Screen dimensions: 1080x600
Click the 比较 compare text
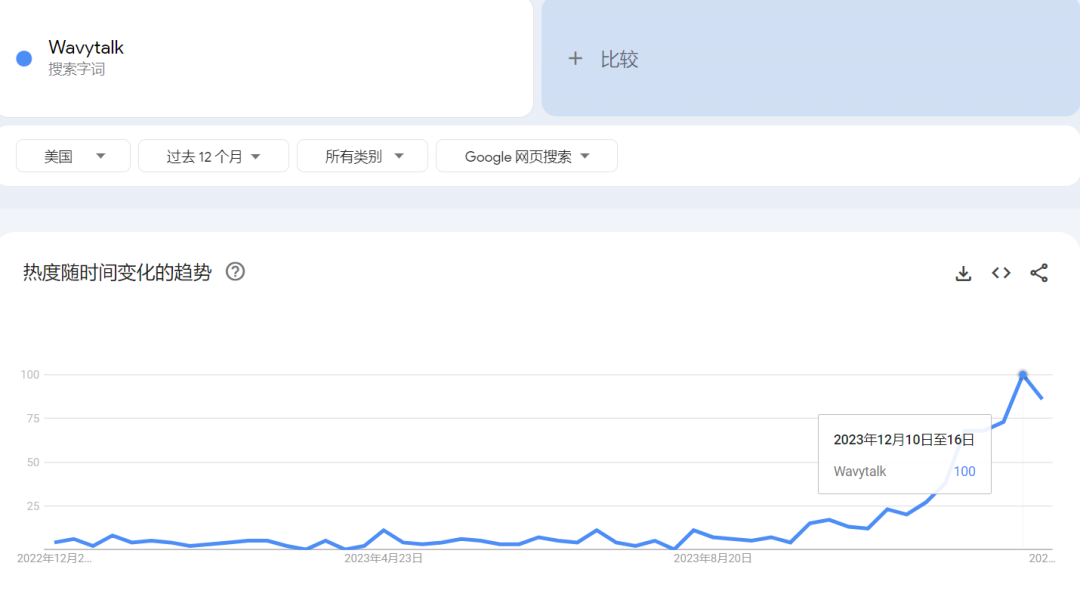point(619,59)
